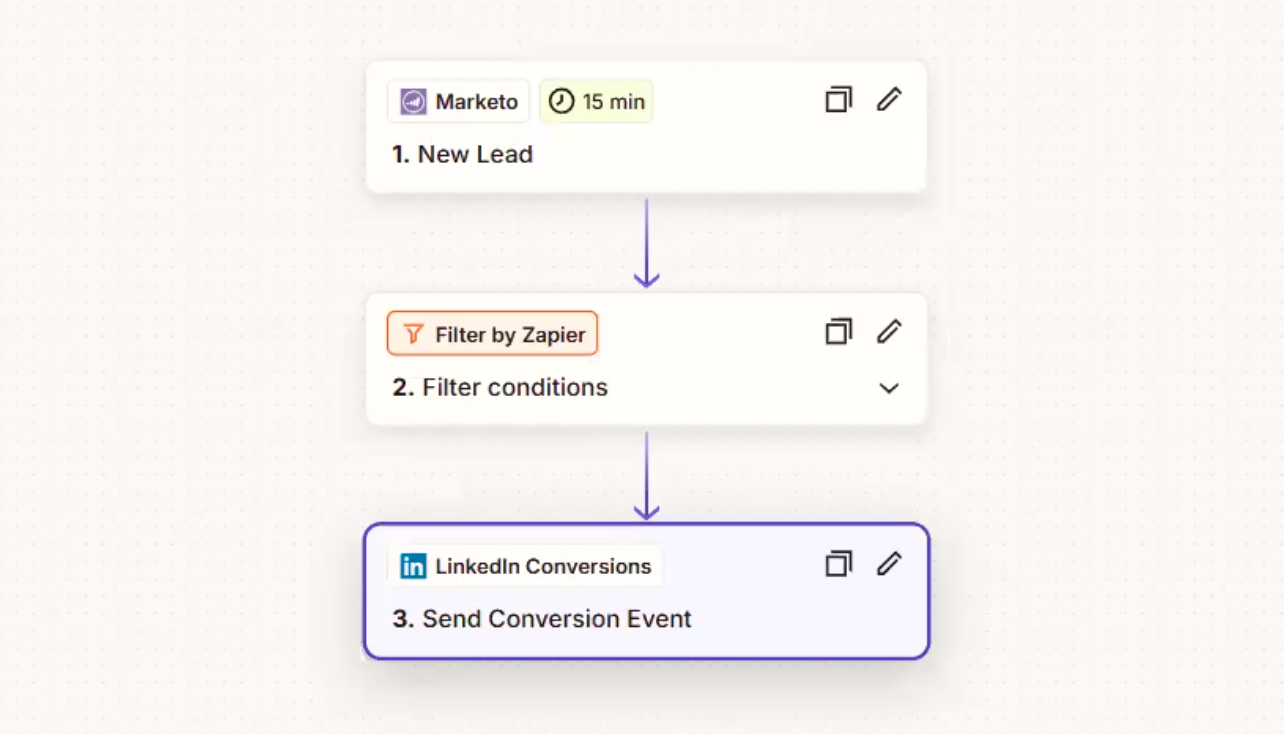The image size is (1284, 734).
Task: Edit the Filter conditions step with the pencil icon
Action: click(889, 331)
